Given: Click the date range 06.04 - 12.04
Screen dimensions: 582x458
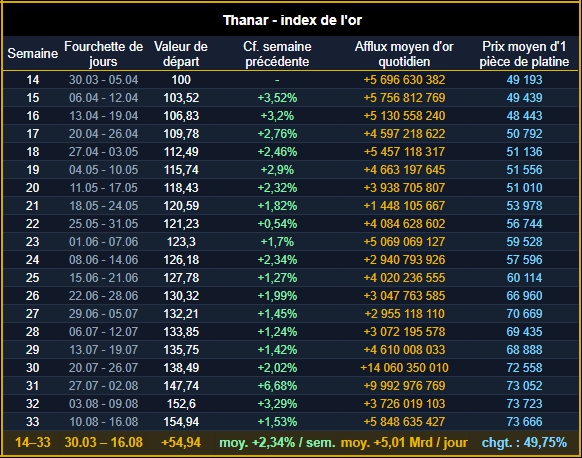Looking at the screenshot, I should pos(103,98).
